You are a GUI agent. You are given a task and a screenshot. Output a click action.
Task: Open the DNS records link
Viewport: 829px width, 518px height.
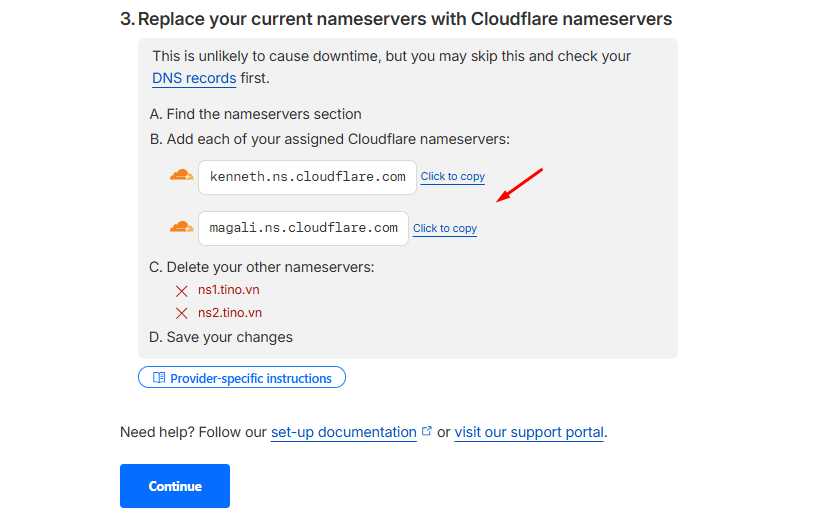click(x=194, y=78)
